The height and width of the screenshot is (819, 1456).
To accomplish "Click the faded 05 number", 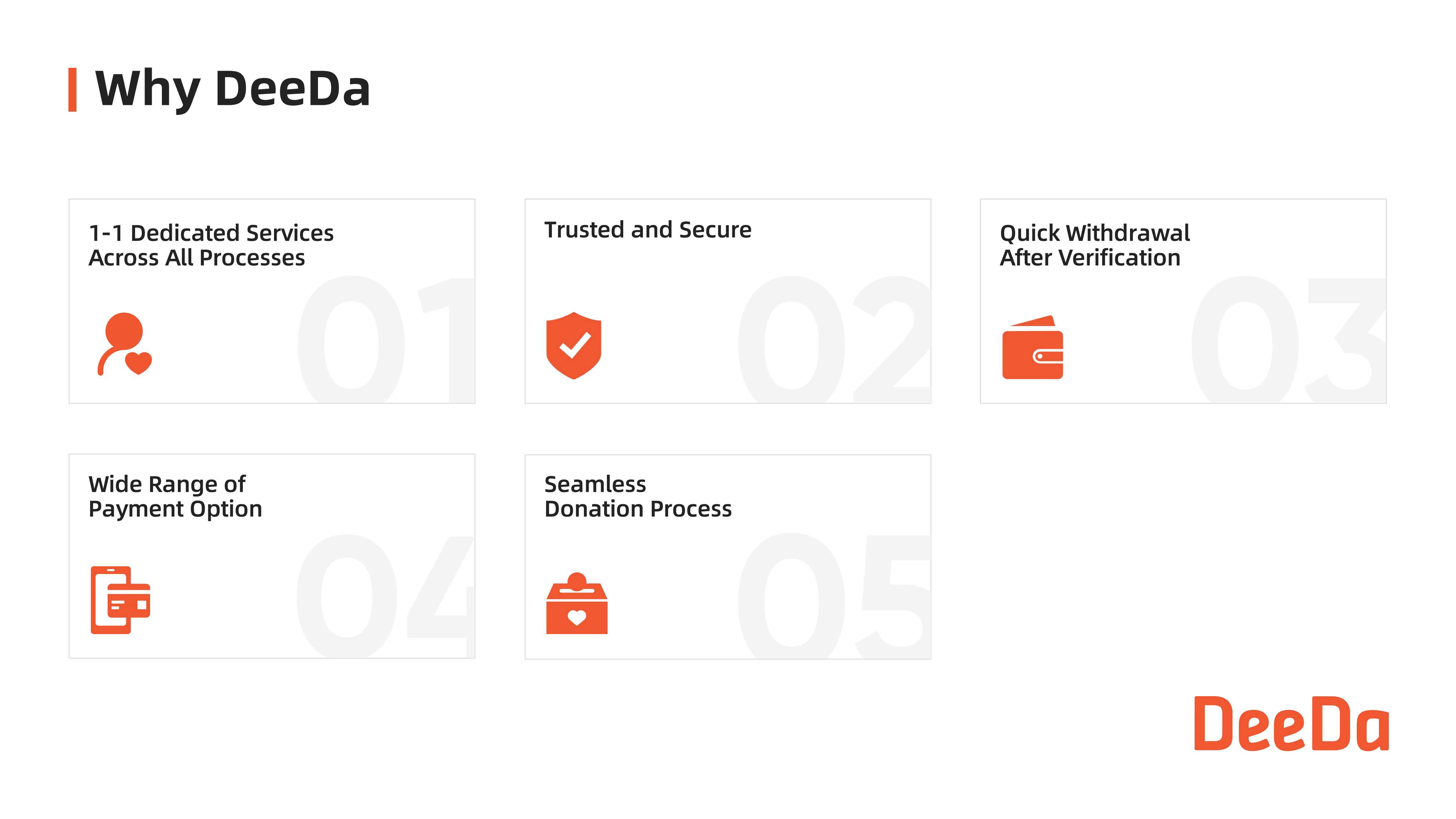I will tap(834, 596).
